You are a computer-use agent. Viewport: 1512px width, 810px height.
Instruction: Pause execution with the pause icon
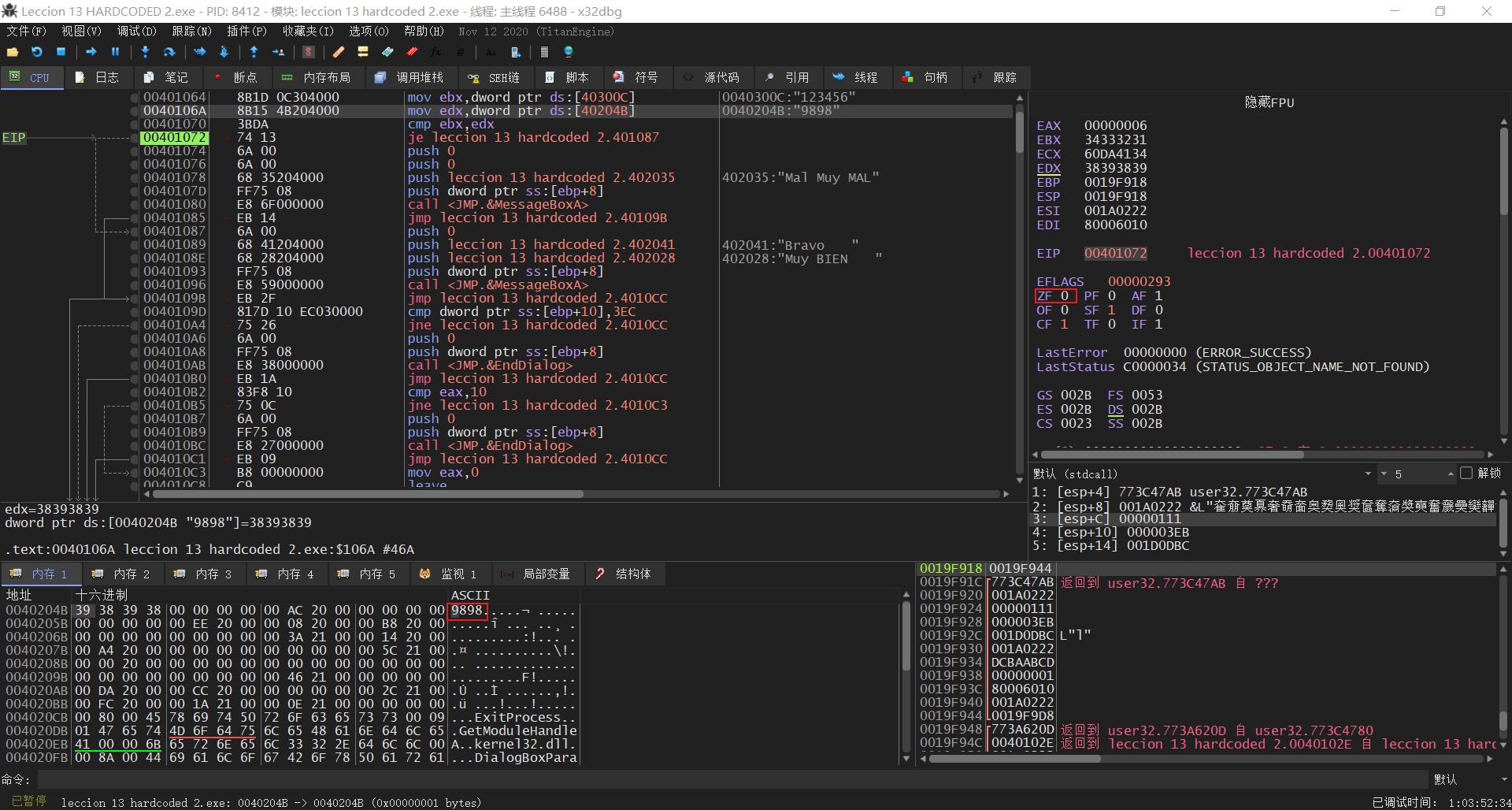click(x=115, y=52)
